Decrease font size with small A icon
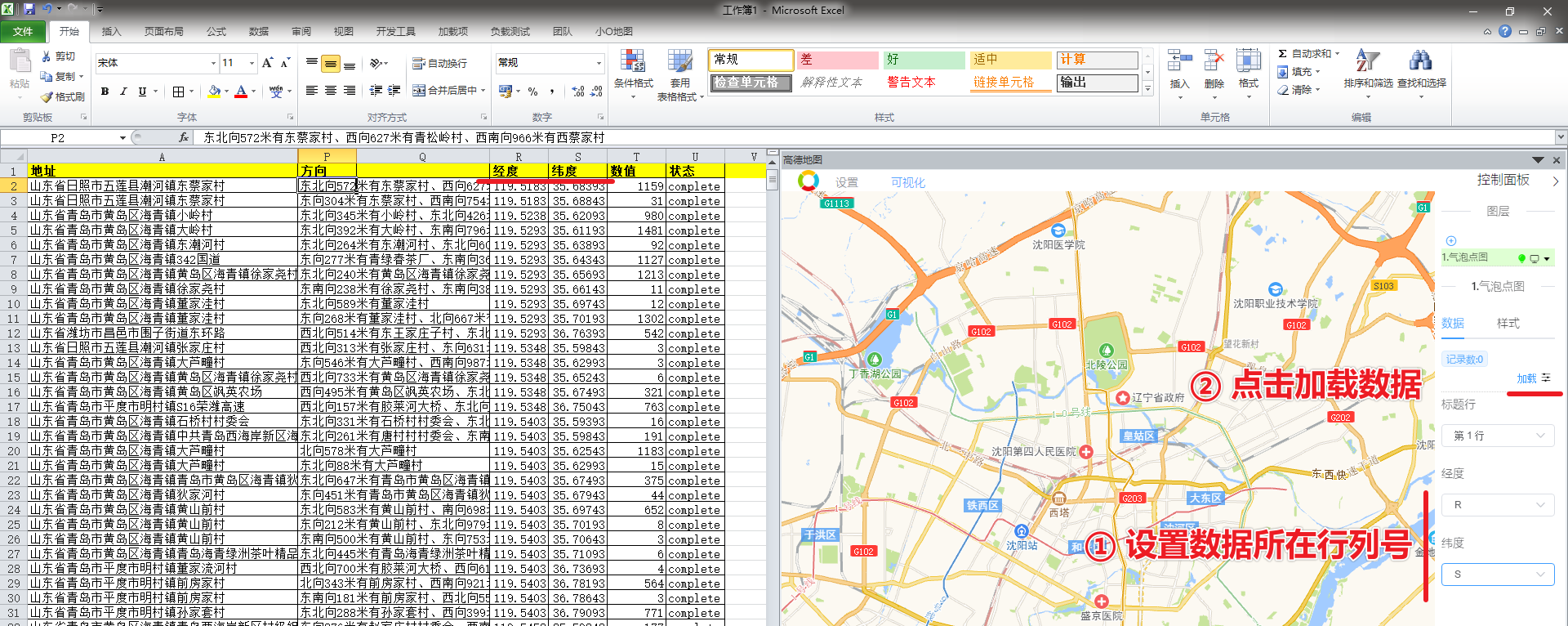The height and width of the screenshot is (626, 1568). tap(285, 63)
